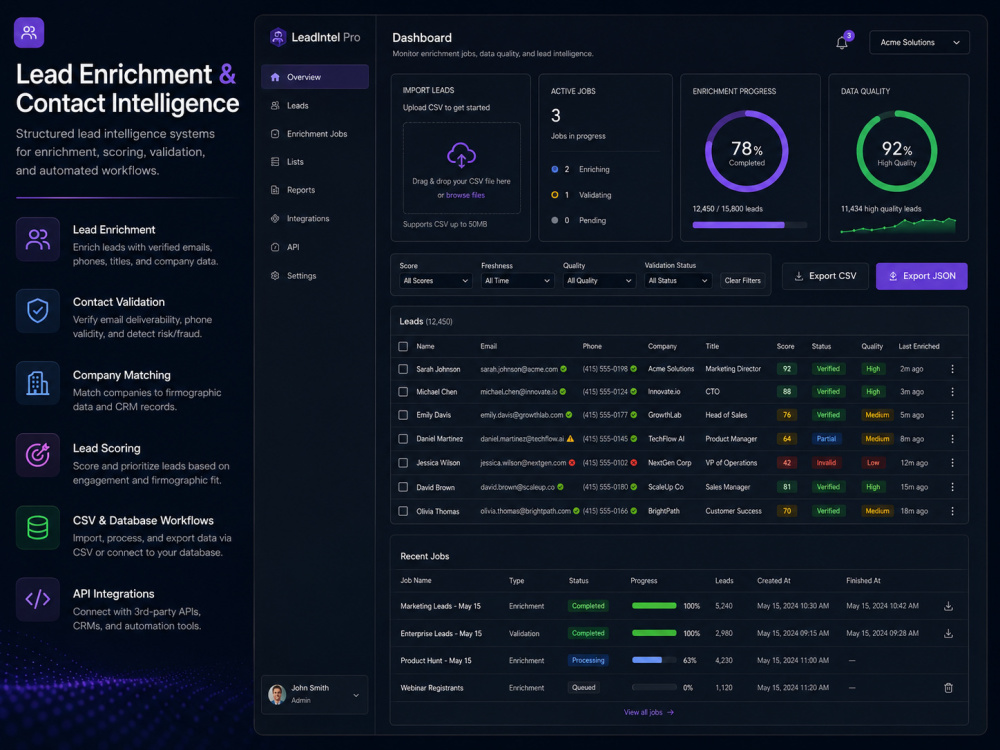Viewport: 1000px width, 750px height.
Task: Click the cloud upload icon
Action: coord(461,155)
